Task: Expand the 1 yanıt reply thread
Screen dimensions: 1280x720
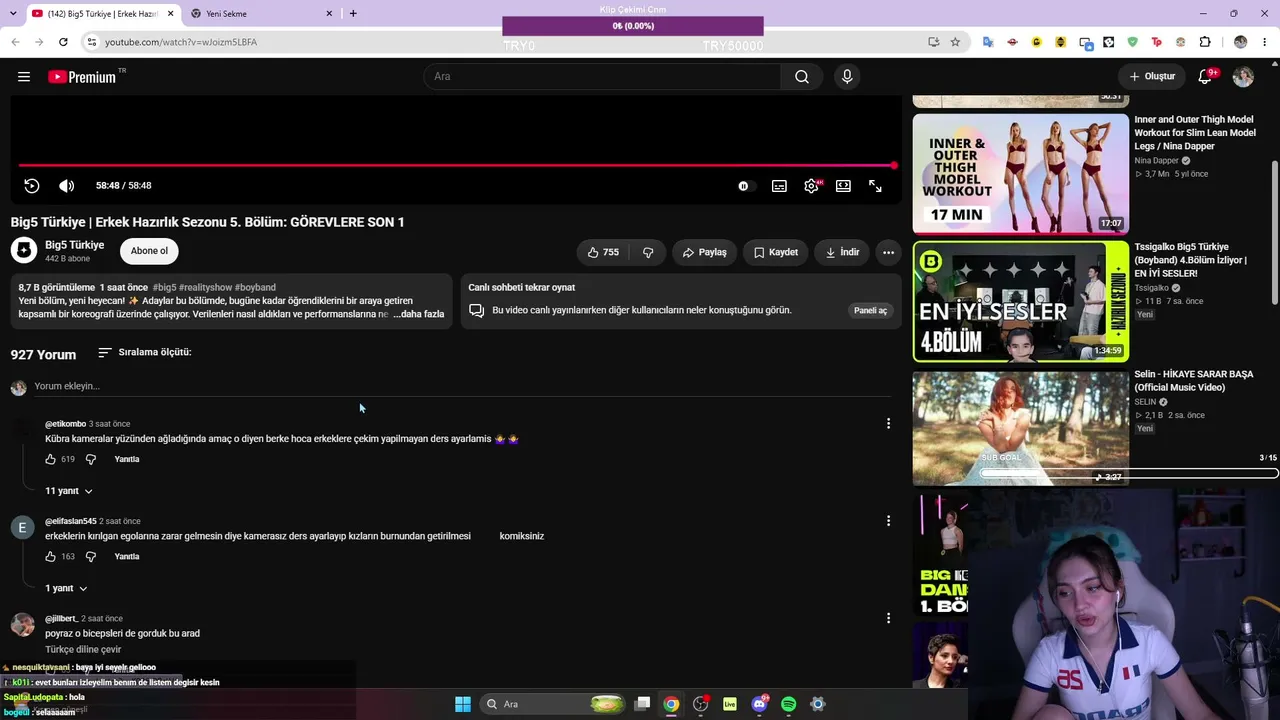Action: coord(65,588)
